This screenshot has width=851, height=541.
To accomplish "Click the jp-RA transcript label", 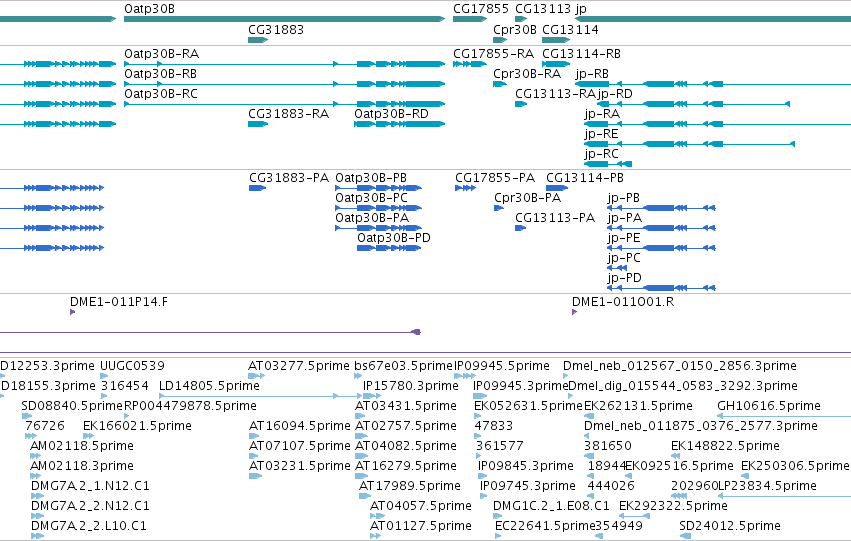I will [x=602, y=114].
